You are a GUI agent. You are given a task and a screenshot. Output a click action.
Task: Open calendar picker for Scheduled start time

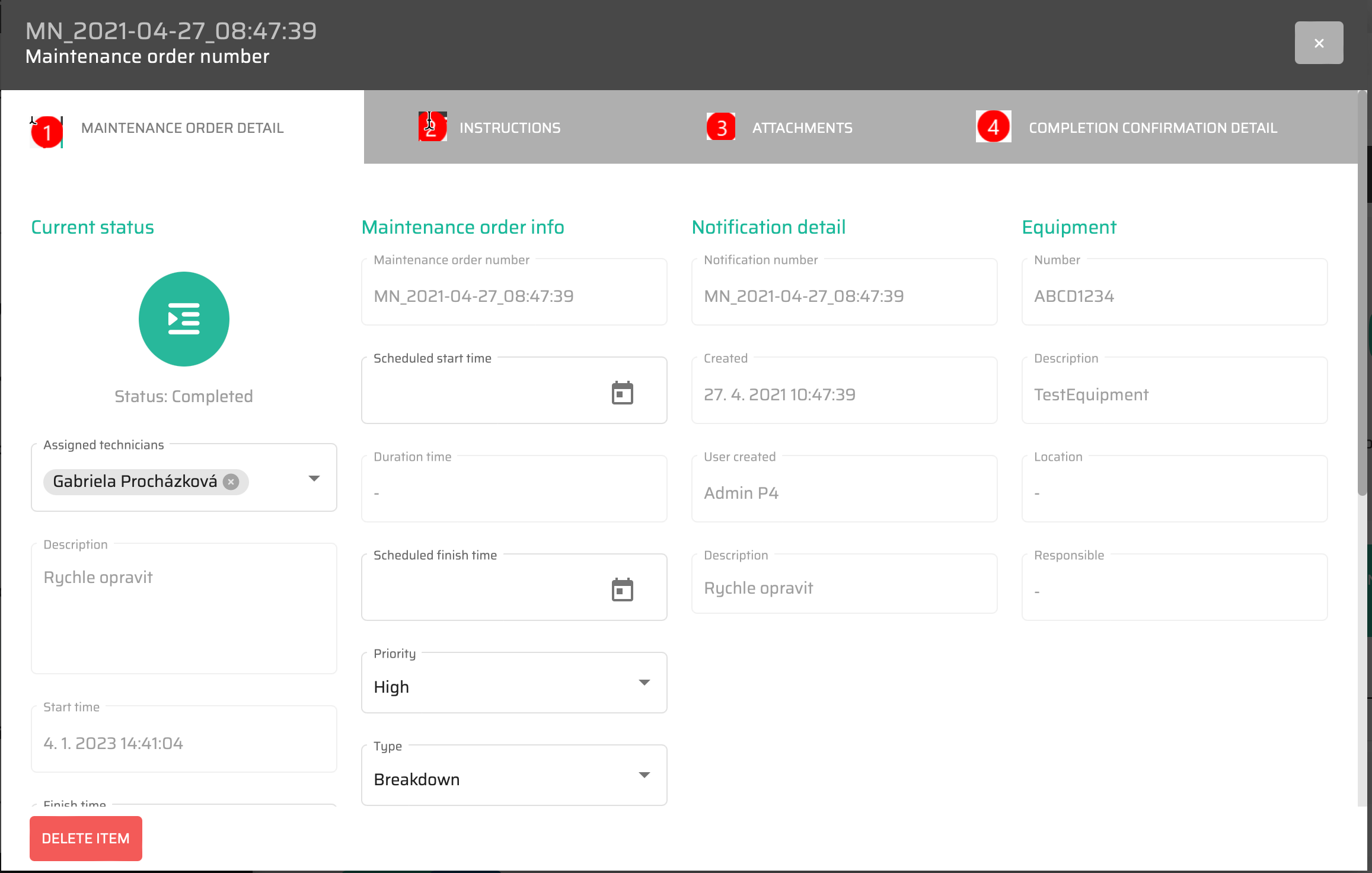pyautogui.click(x=622, y=393)
